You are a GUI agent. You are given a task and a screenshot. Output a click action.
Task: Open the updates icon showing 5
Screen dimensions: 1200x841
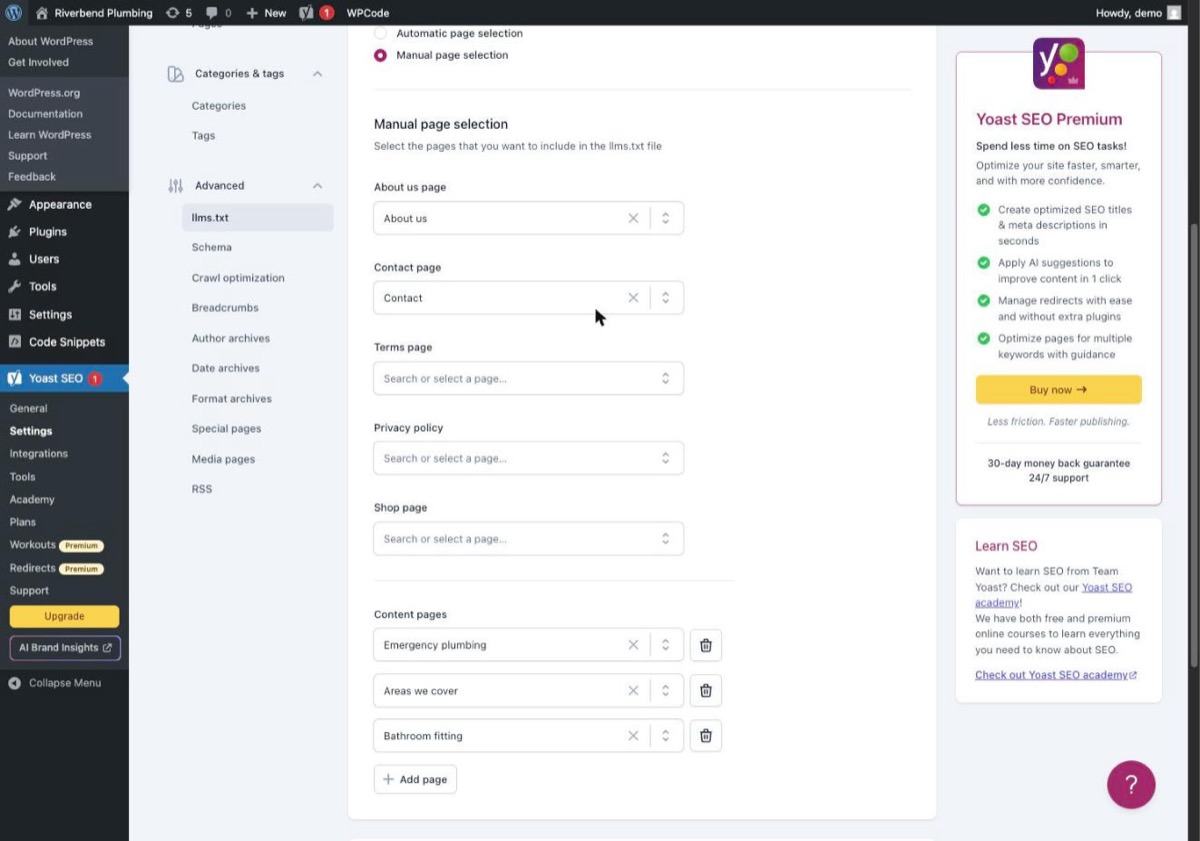(178, 13)
